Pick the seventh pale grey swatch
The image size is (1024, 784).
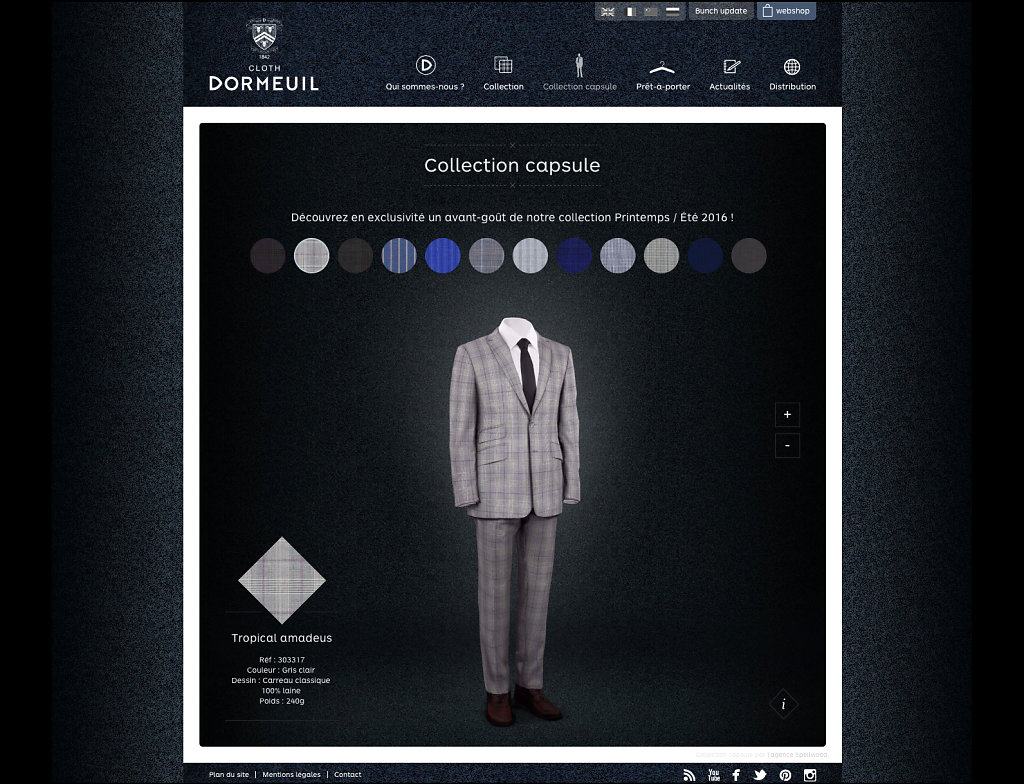(x=530, y=255)
